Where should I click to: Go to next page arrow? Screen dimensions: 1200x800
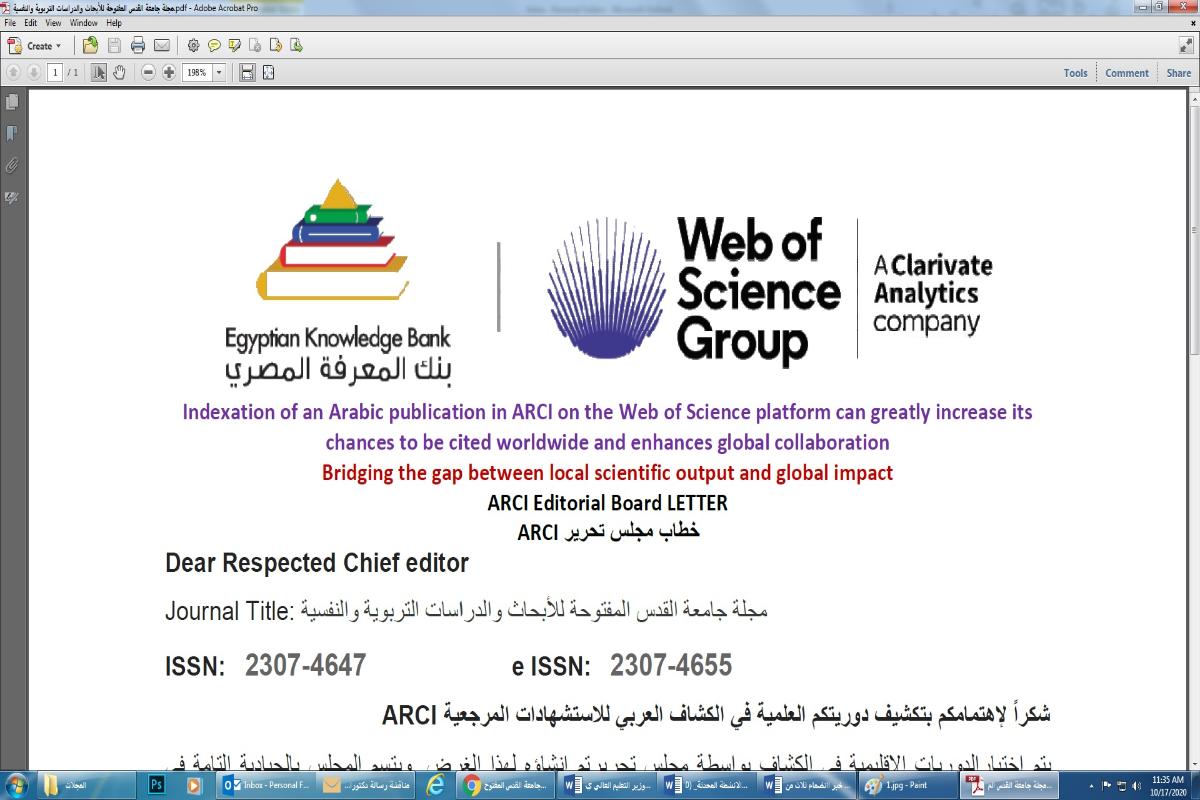33,73
